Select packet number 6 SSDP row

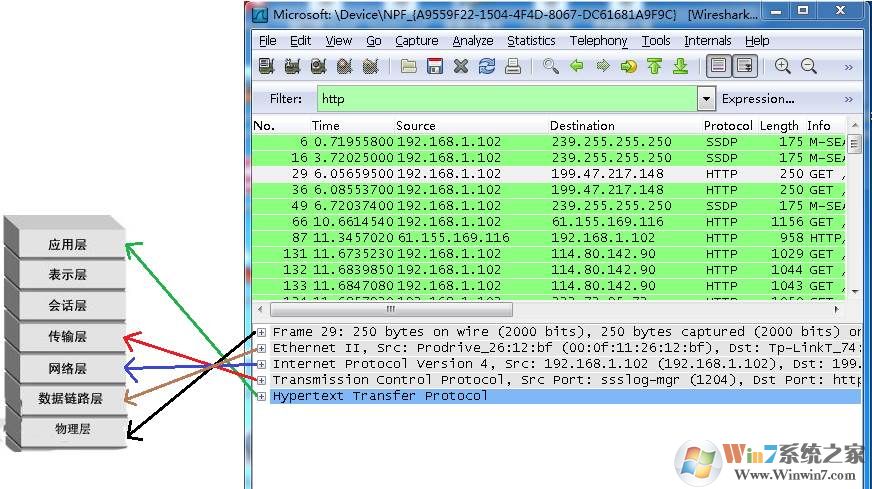click(549, 142)
